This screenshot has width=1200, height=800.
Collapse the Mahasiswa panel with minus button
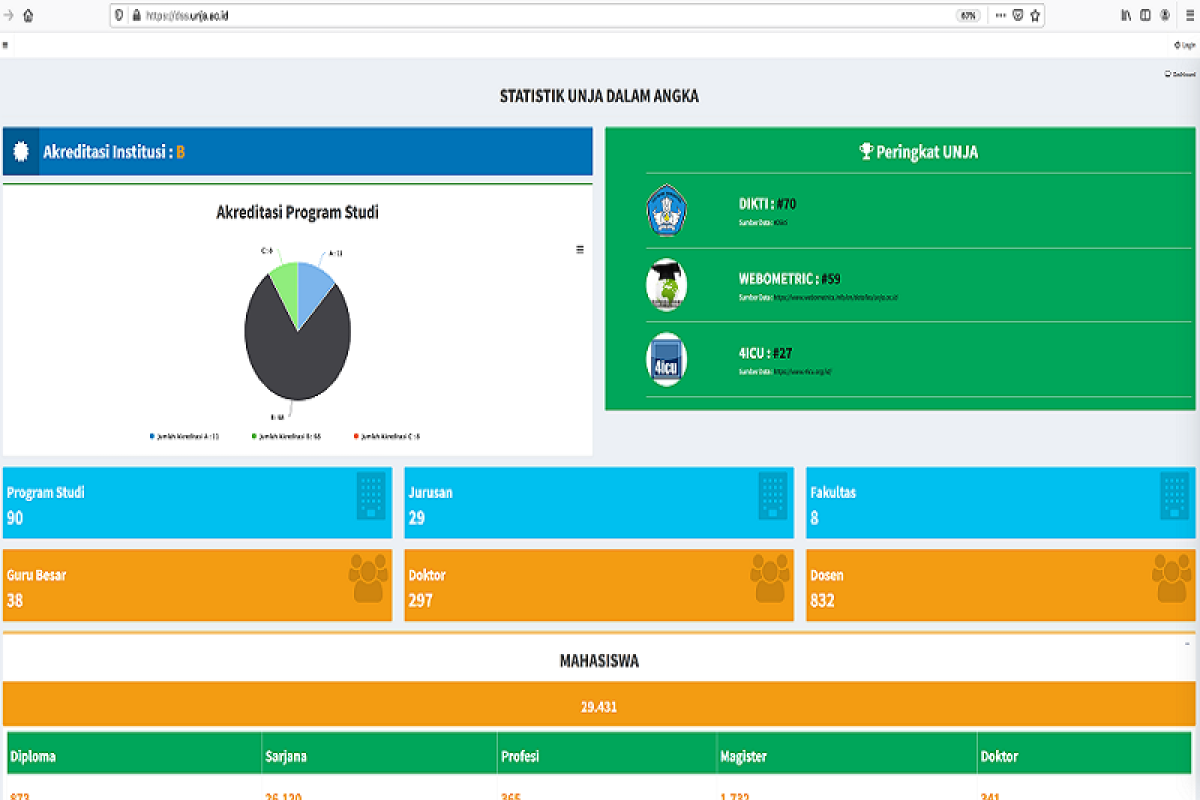point(1187,644)
